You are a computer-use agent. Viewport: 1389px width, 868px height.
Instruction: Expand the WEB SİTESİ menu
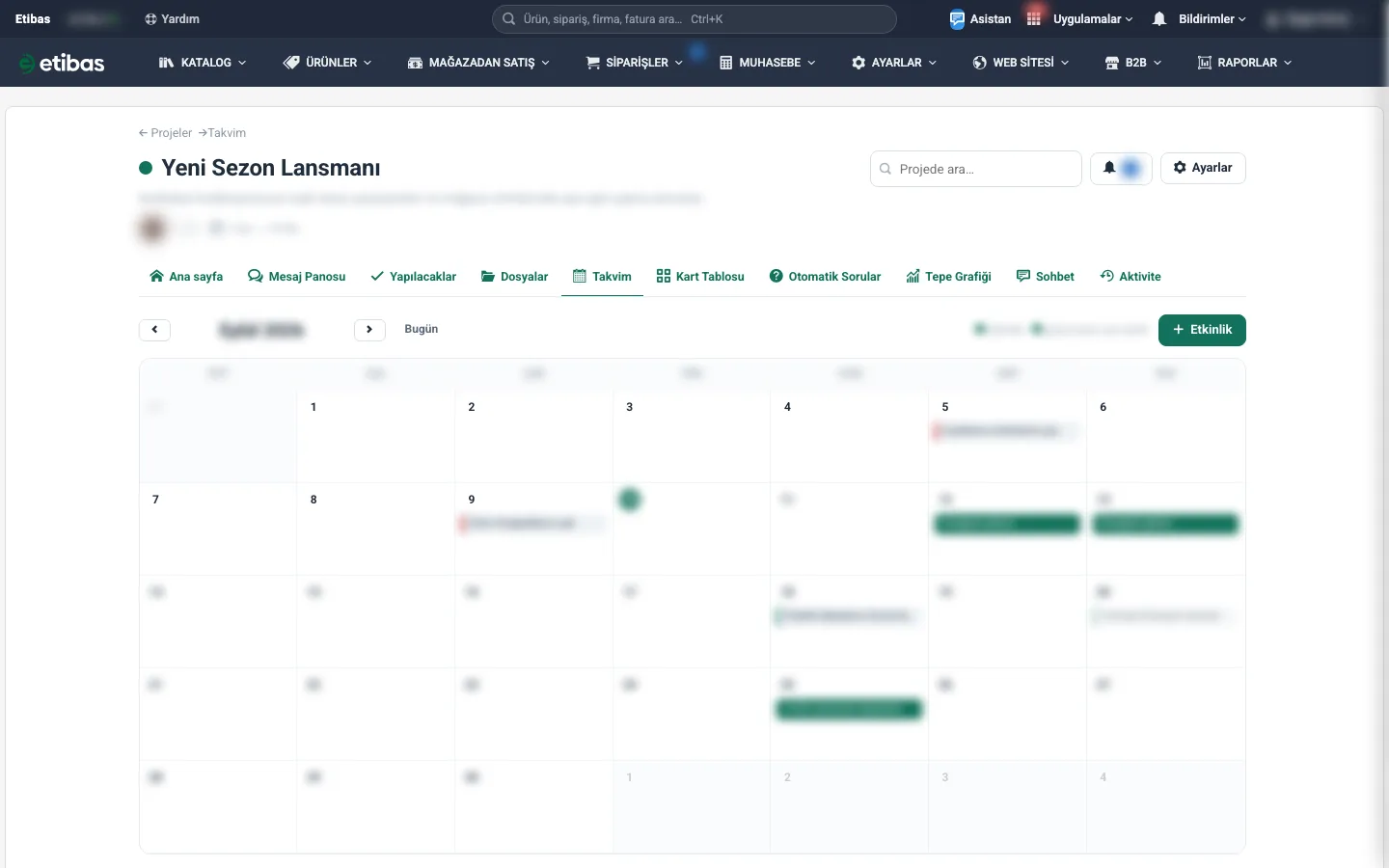point(1021,63)
